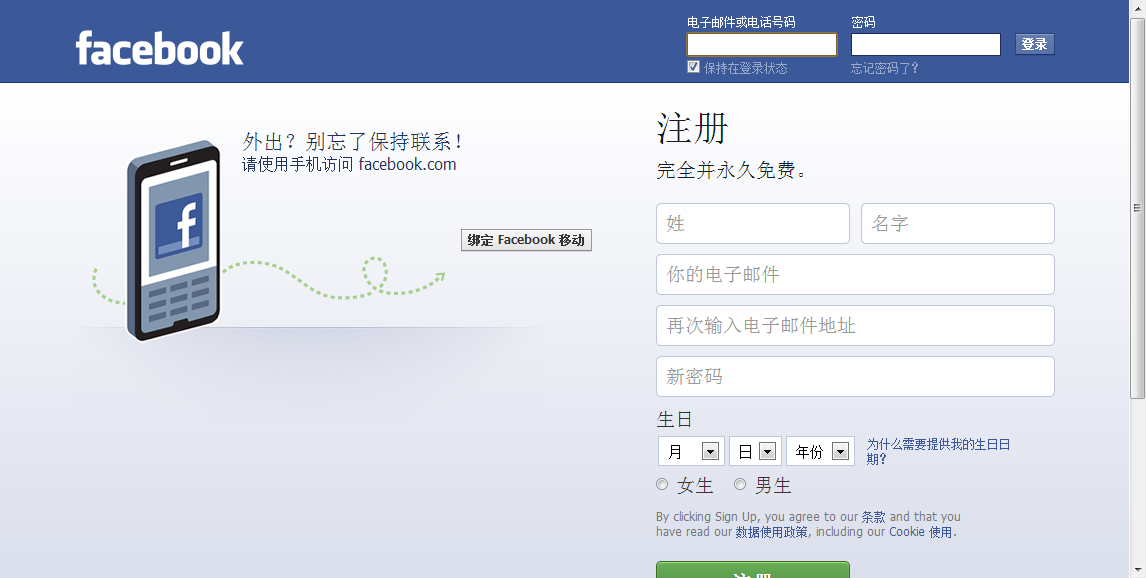Viewport: 1146px width, 578px height.
Task: Select the 女生 radio button
Action: click(662, 484)
